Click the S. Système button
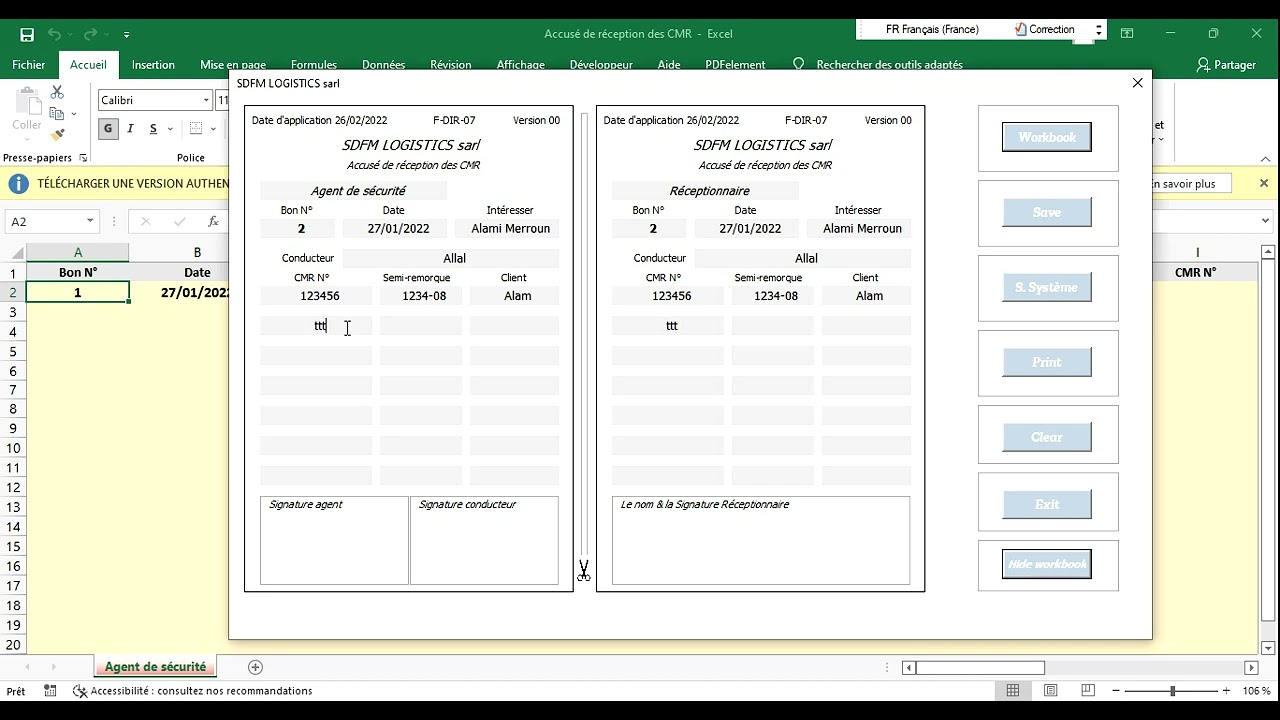The image size is (1280, 720). 1047,287
